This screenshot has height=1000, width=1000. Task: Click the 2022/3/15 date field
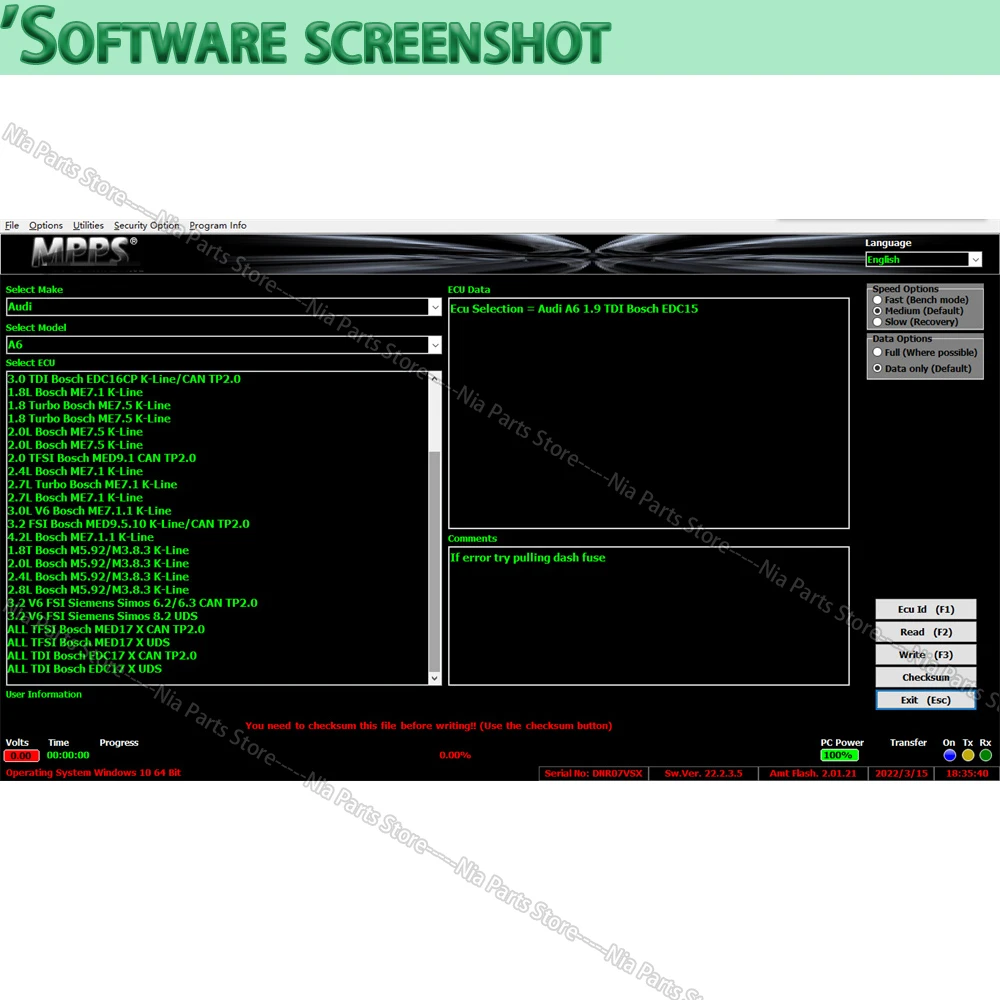click(x=901, y=774)
